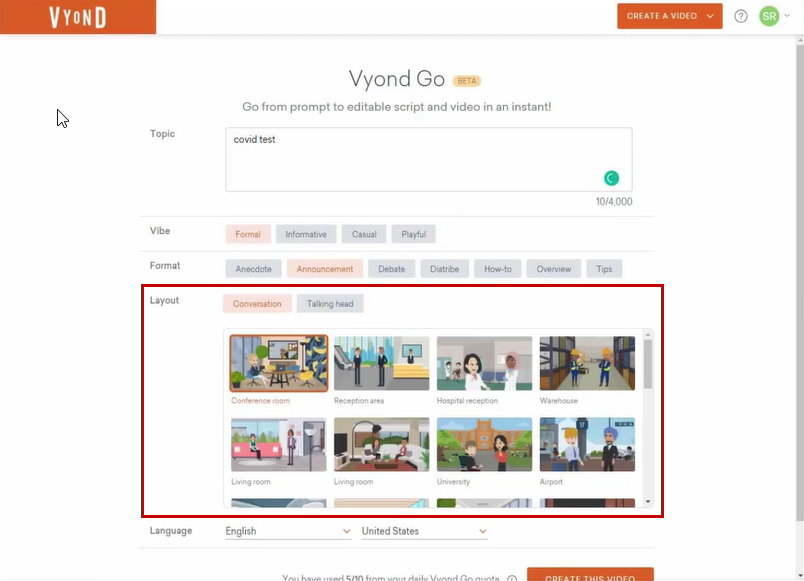The width and height of the screenshot is (804, 581).
Task: Click the BETA badge next to title
Action: pyautogui.click(x=467, y=81)
